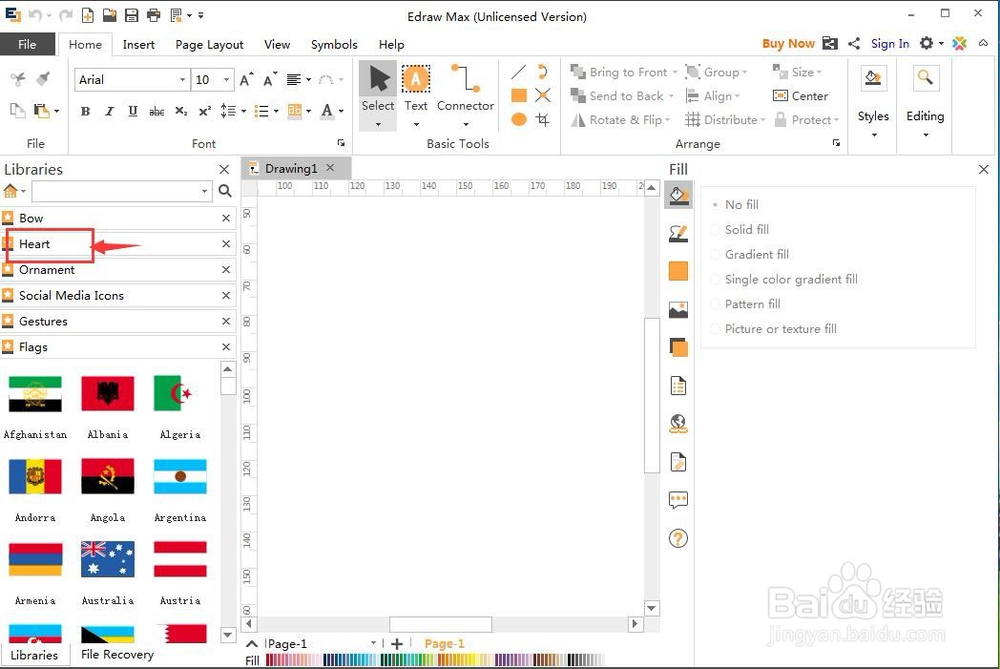This screenshot has width=1000, height=669.
Task: Open the File menu
Action: (x=27, y=44)
